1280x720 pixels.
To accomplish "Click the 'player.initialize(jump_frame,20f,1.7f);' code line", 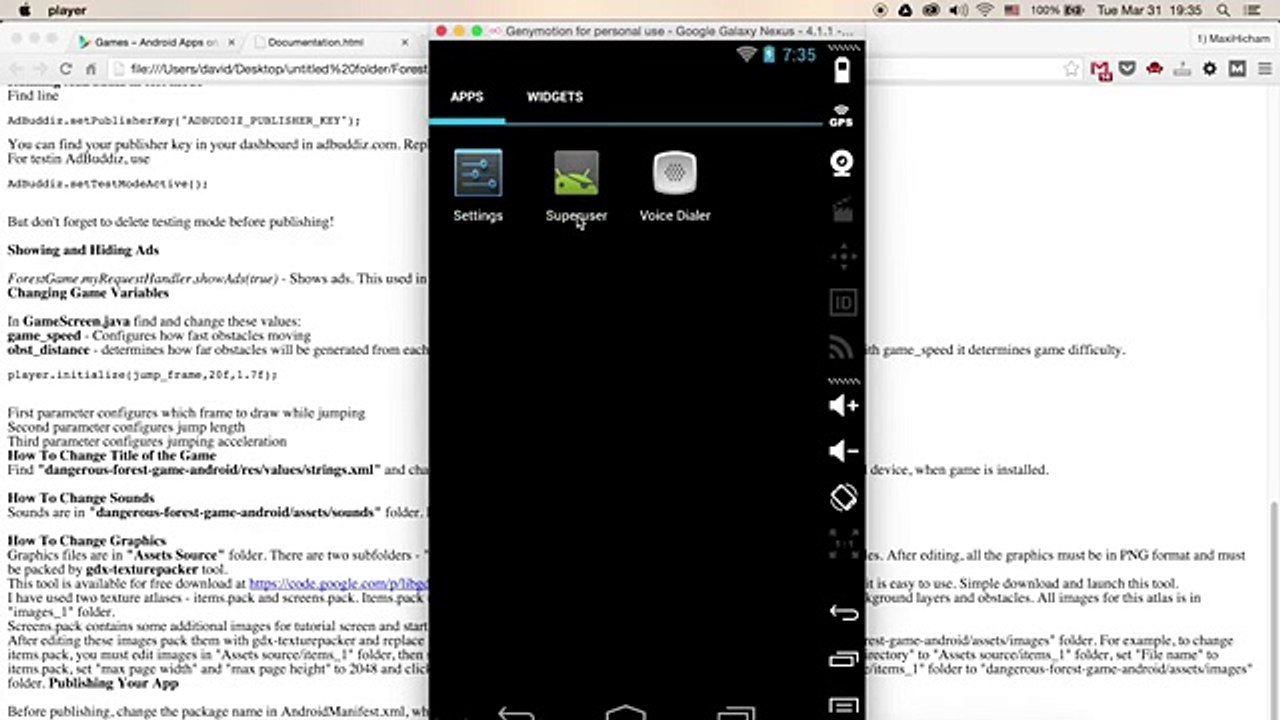I will click(x=142, y=375).
